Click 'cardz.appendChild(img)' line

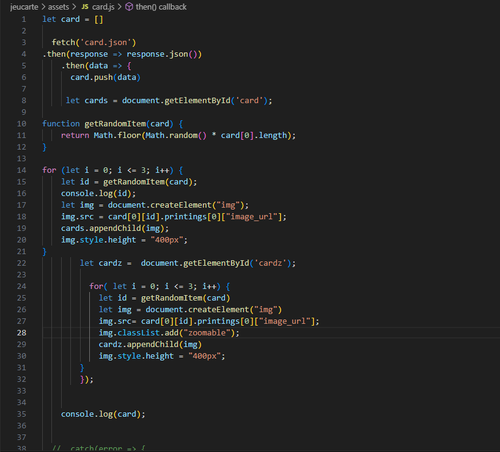point(150,345)
